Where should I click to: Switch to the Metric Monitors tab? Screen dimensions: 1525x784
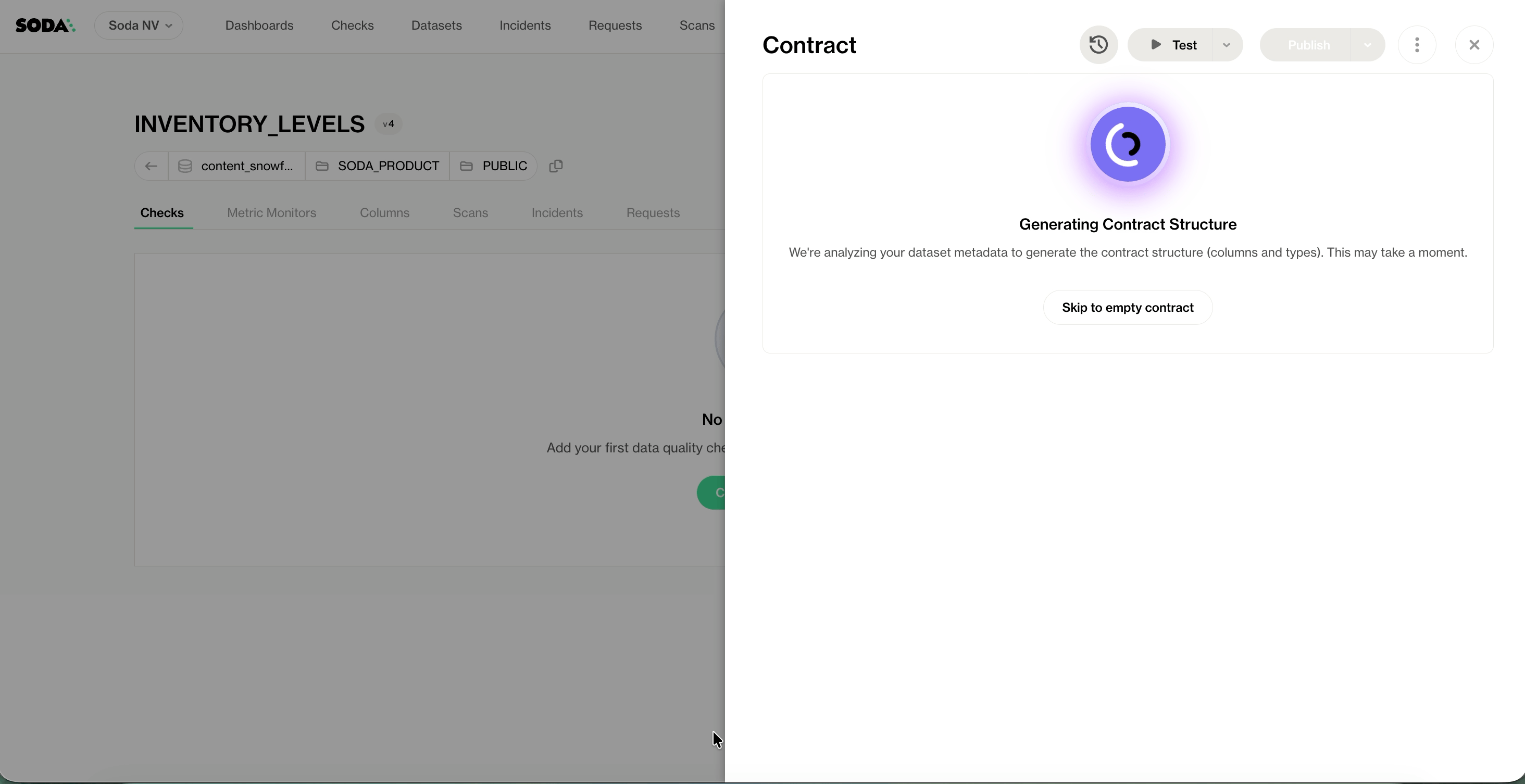point(272,213)
